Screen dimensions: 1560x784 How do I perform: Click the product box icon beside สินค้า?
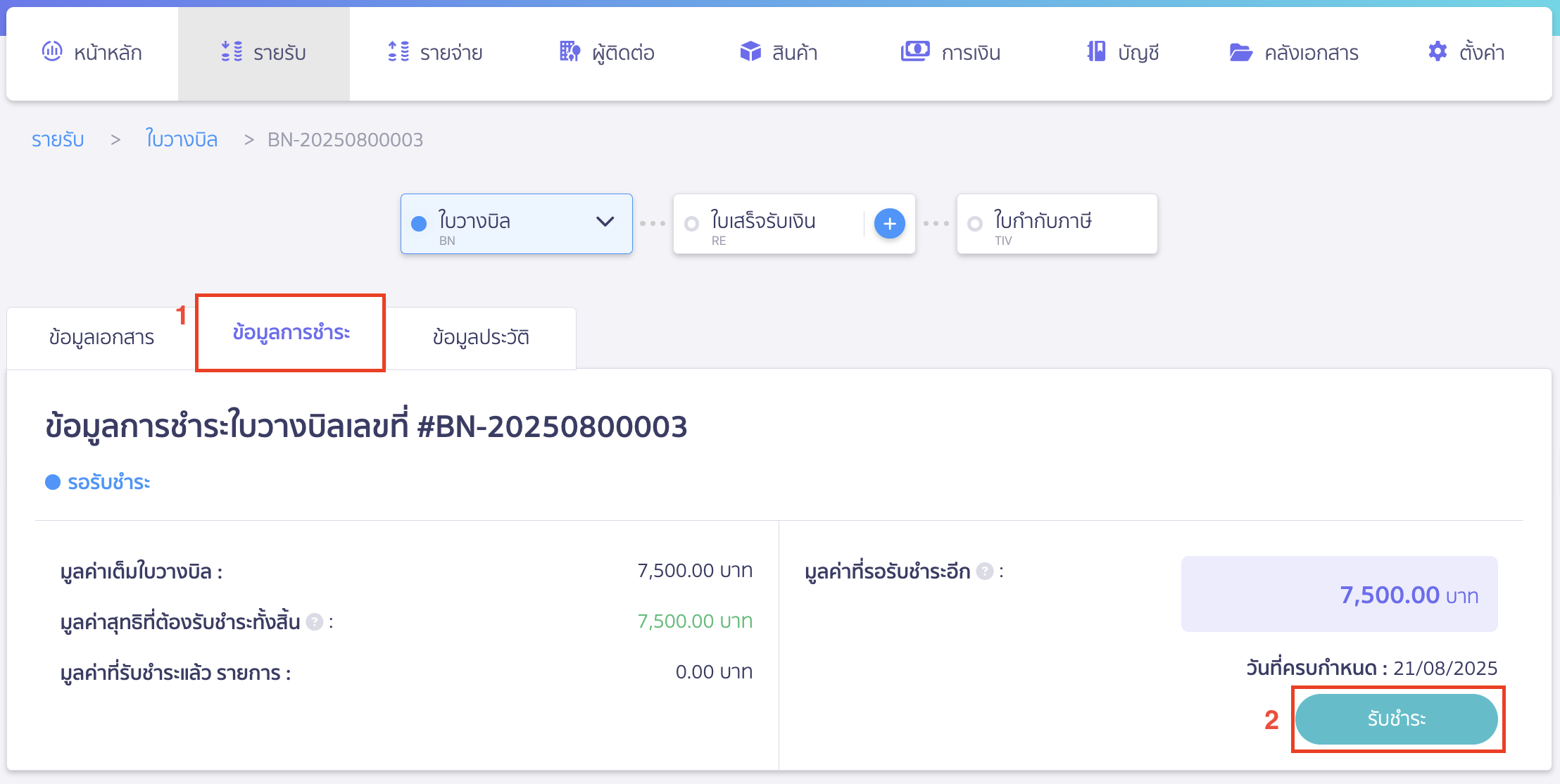(x=750, y=51)
